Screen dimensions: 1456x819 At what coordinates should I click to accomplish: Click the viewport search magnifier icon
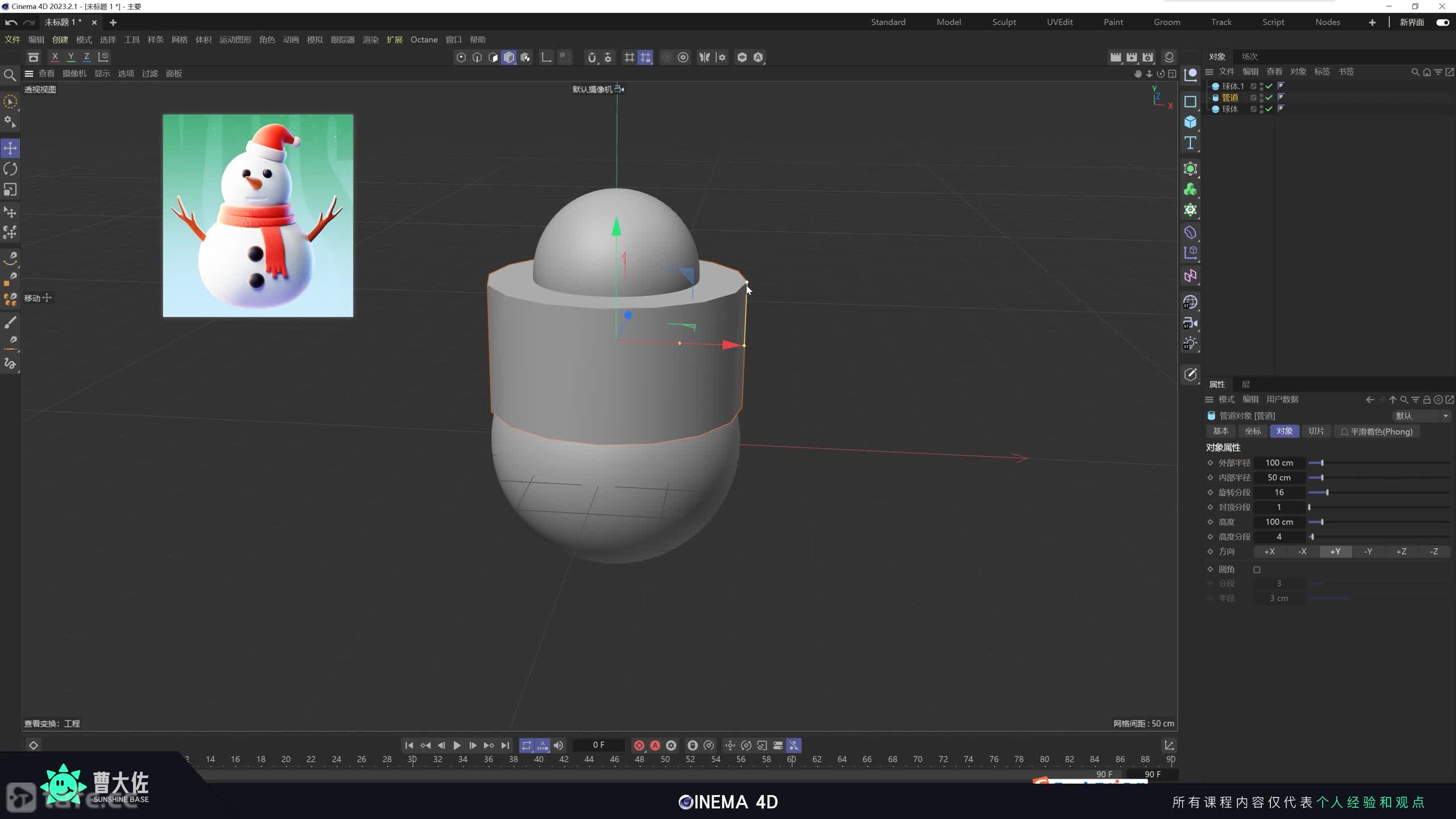coord(10,75)
